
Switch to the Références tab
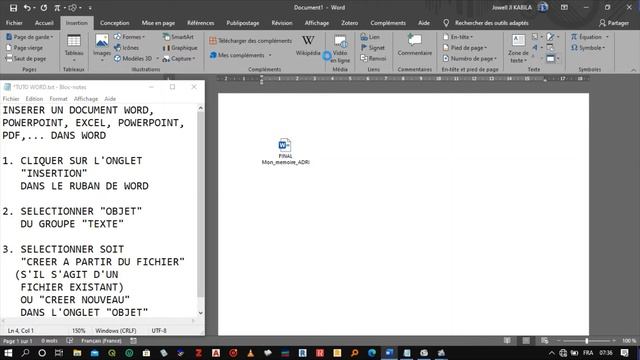(201, 23)
